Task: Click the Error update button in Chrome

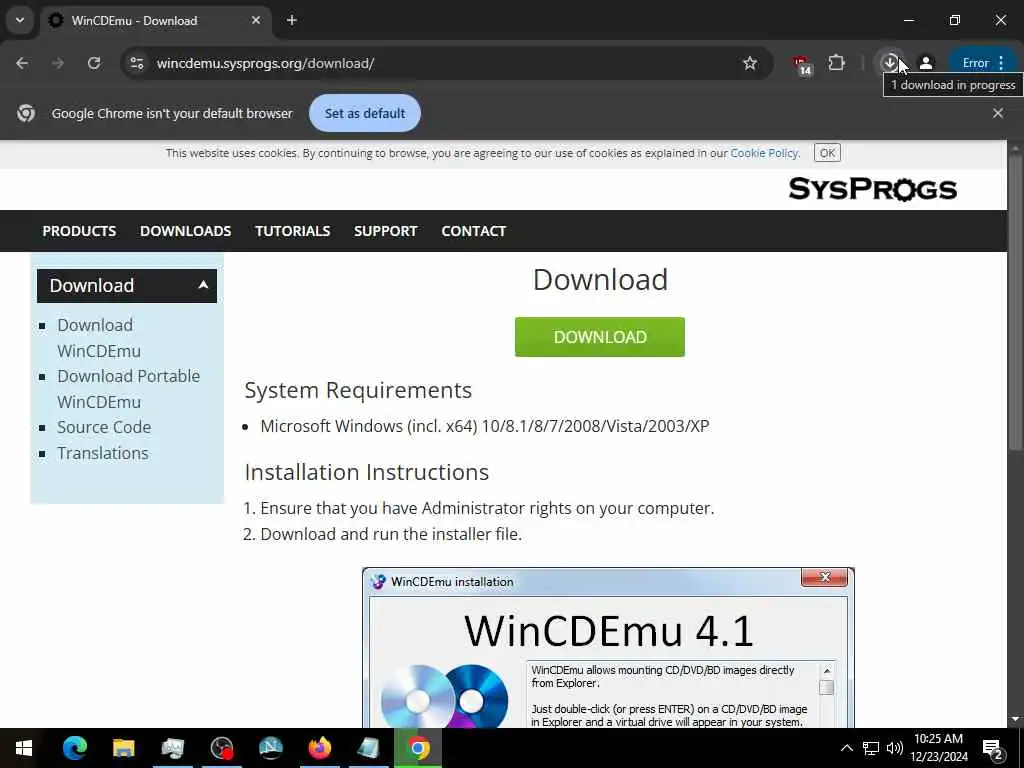Action: tap(983, 63)
